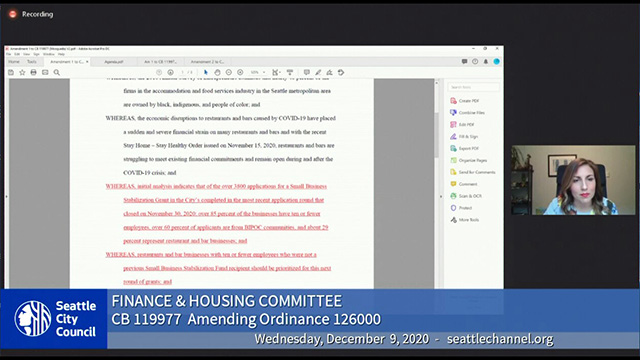Choose the Selection arrow tool

point(206,72)
